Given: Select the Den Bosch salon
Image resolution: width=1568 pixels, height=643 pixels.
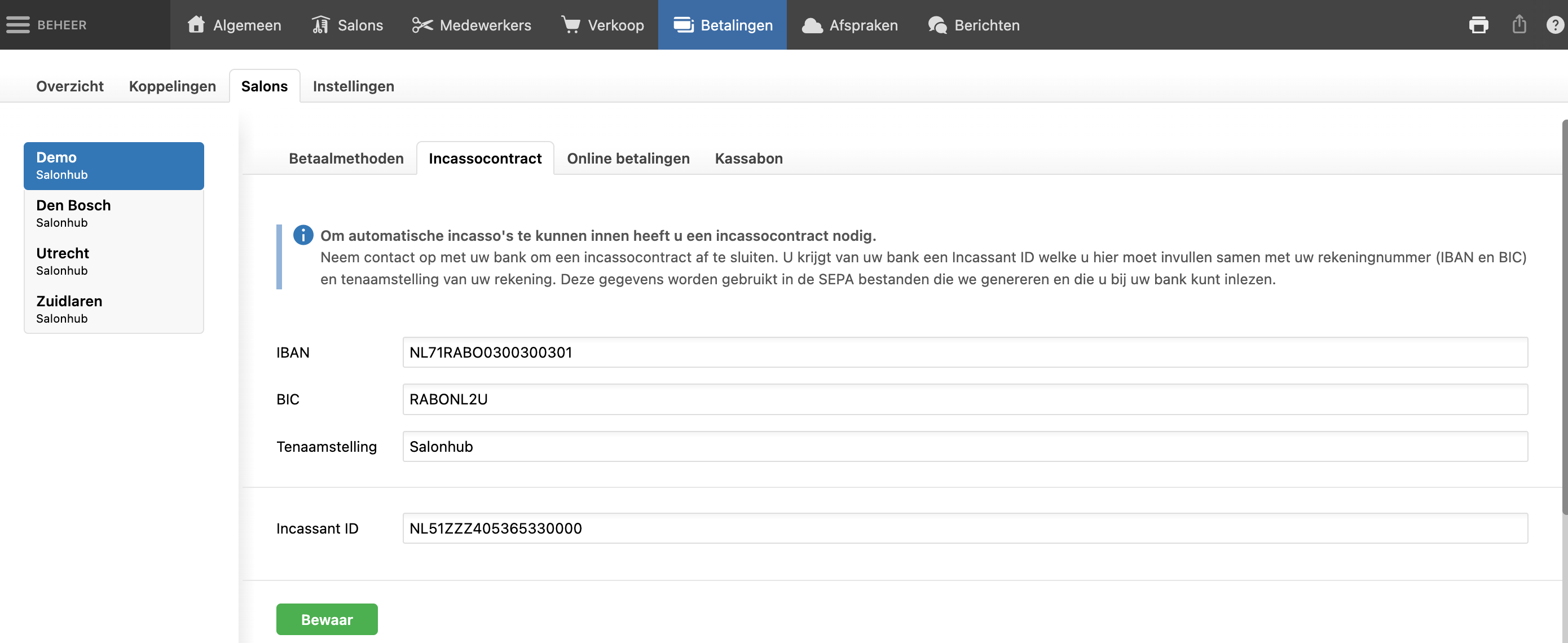Looking at the screenshot, I should [x=114, y=213].
